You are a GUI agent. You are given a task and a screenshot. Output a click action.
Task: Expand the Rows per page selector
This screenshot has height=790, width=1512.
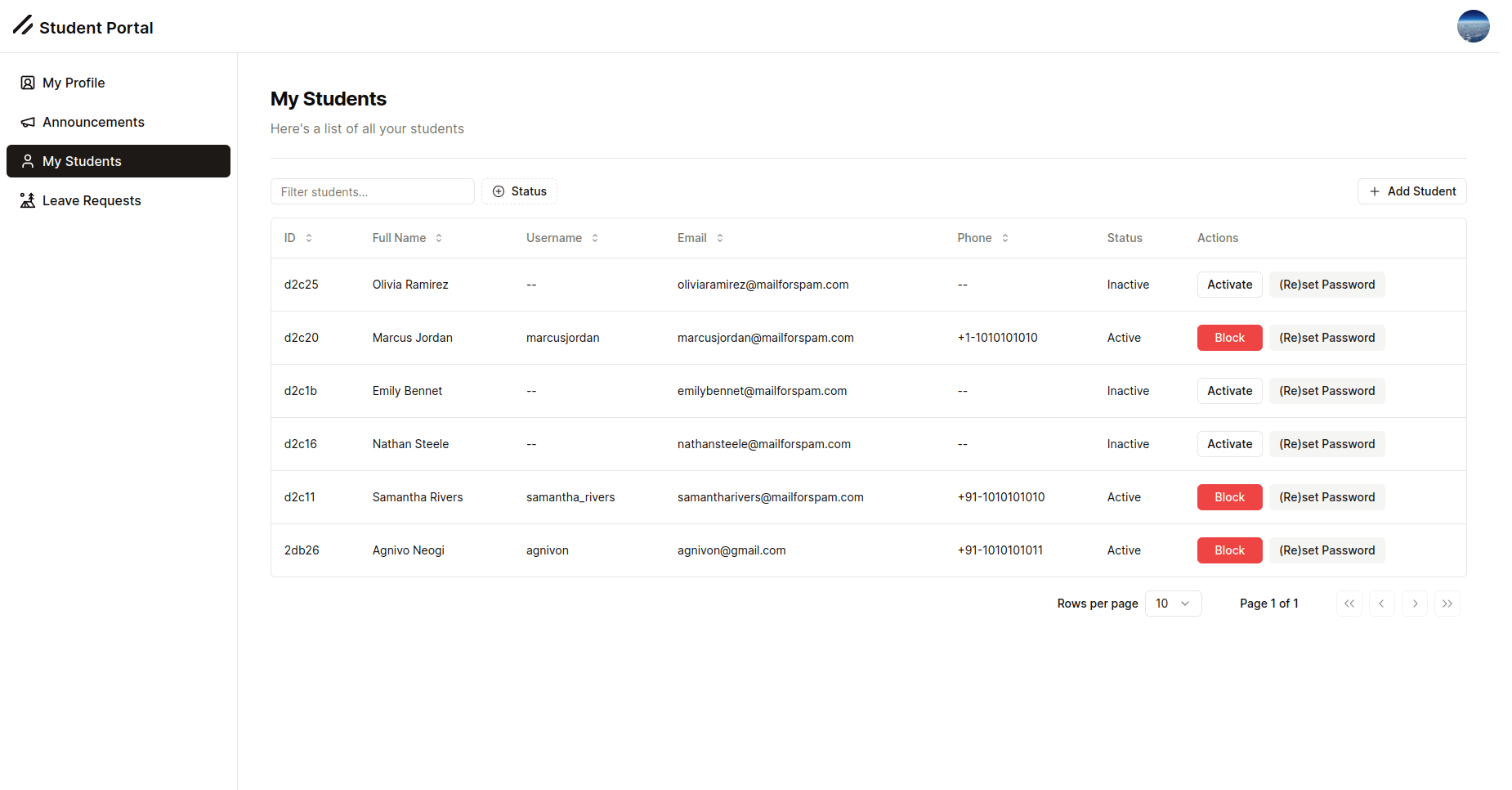pyautogui.click(x=1173, y=604)
